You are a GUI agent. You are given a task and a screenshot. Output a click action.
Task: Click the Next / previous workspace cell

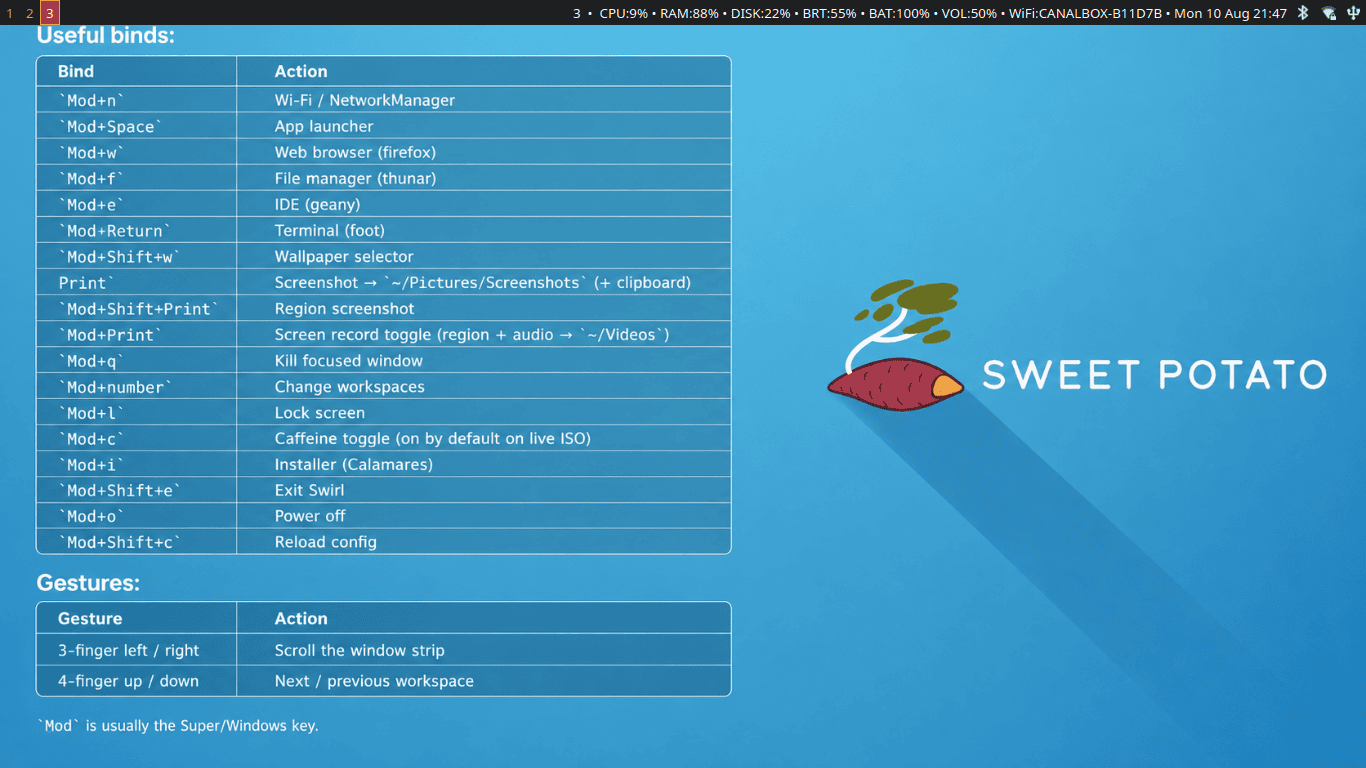483,681
